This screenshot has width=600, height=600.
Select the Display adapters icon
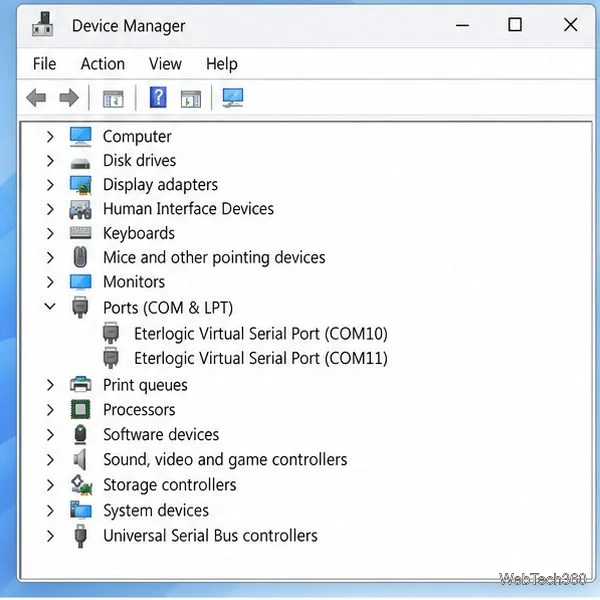pos(80,185)
